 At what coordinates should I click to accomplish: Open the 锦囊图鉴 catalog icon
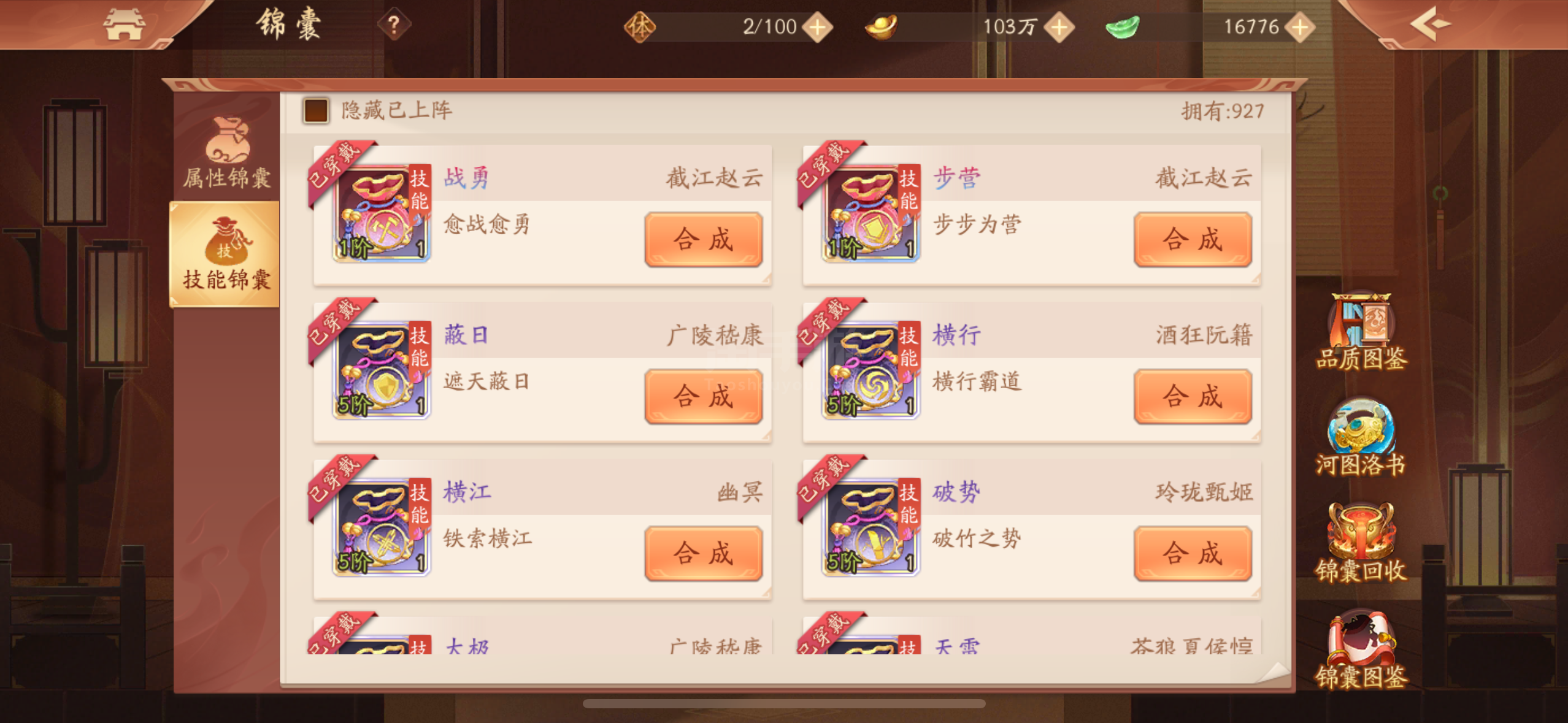1361,649
